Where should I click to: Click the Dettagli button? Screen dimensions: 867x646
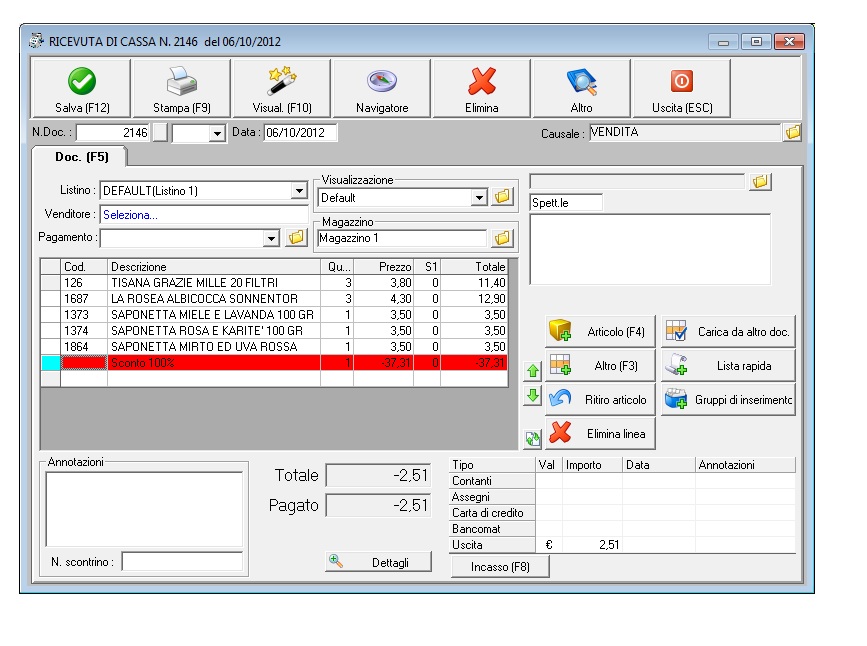pyautogui.click(x=378, y=562)
